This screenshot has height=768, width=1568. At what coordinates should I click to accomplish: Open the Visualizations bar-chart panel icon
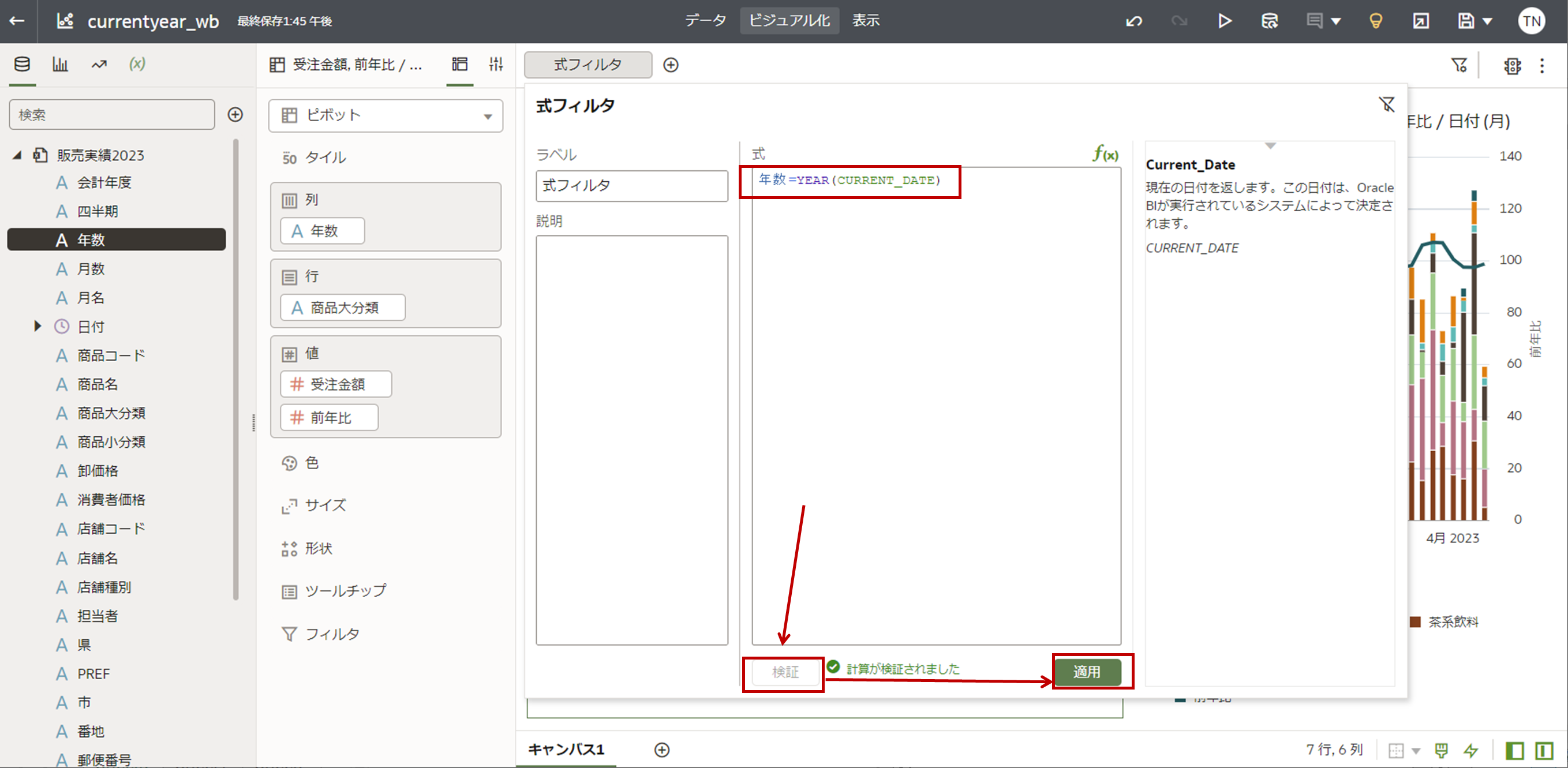59,64
